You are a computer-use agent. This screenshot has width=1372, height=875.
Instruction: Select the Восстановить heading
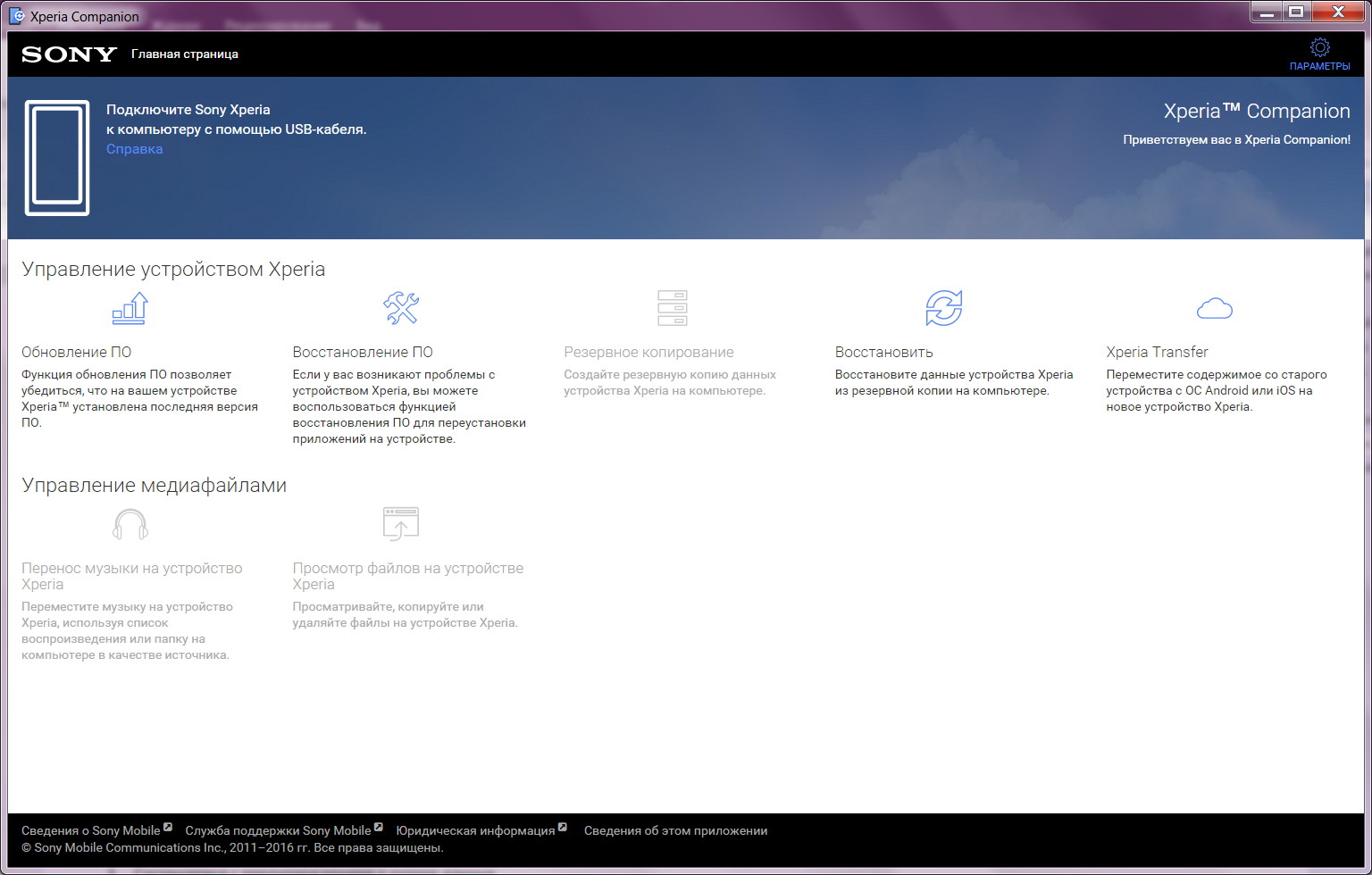coord(884,352)
